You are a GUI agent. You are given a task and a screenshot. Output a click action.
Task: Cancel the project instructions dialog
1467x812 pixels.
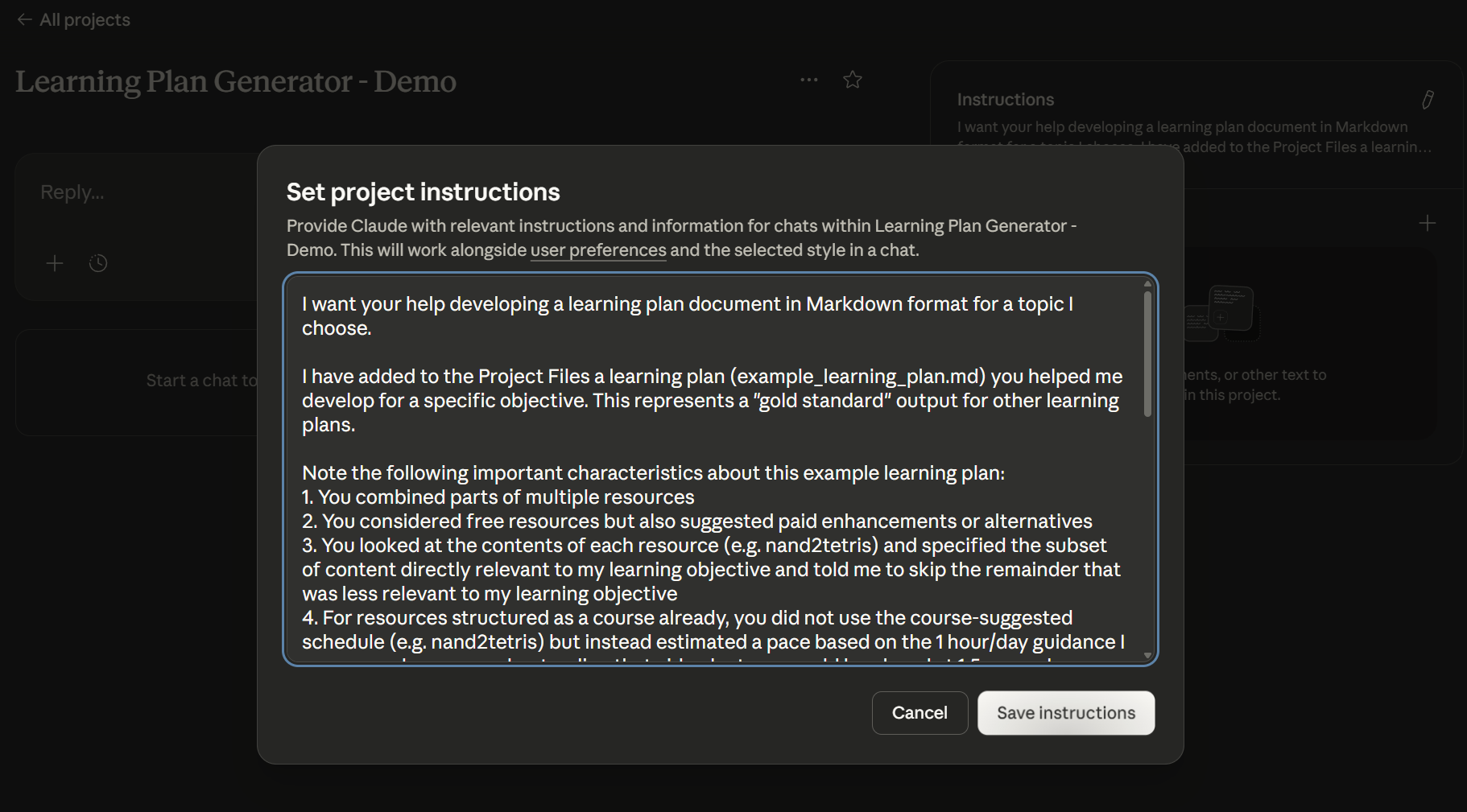pos(919,713)
